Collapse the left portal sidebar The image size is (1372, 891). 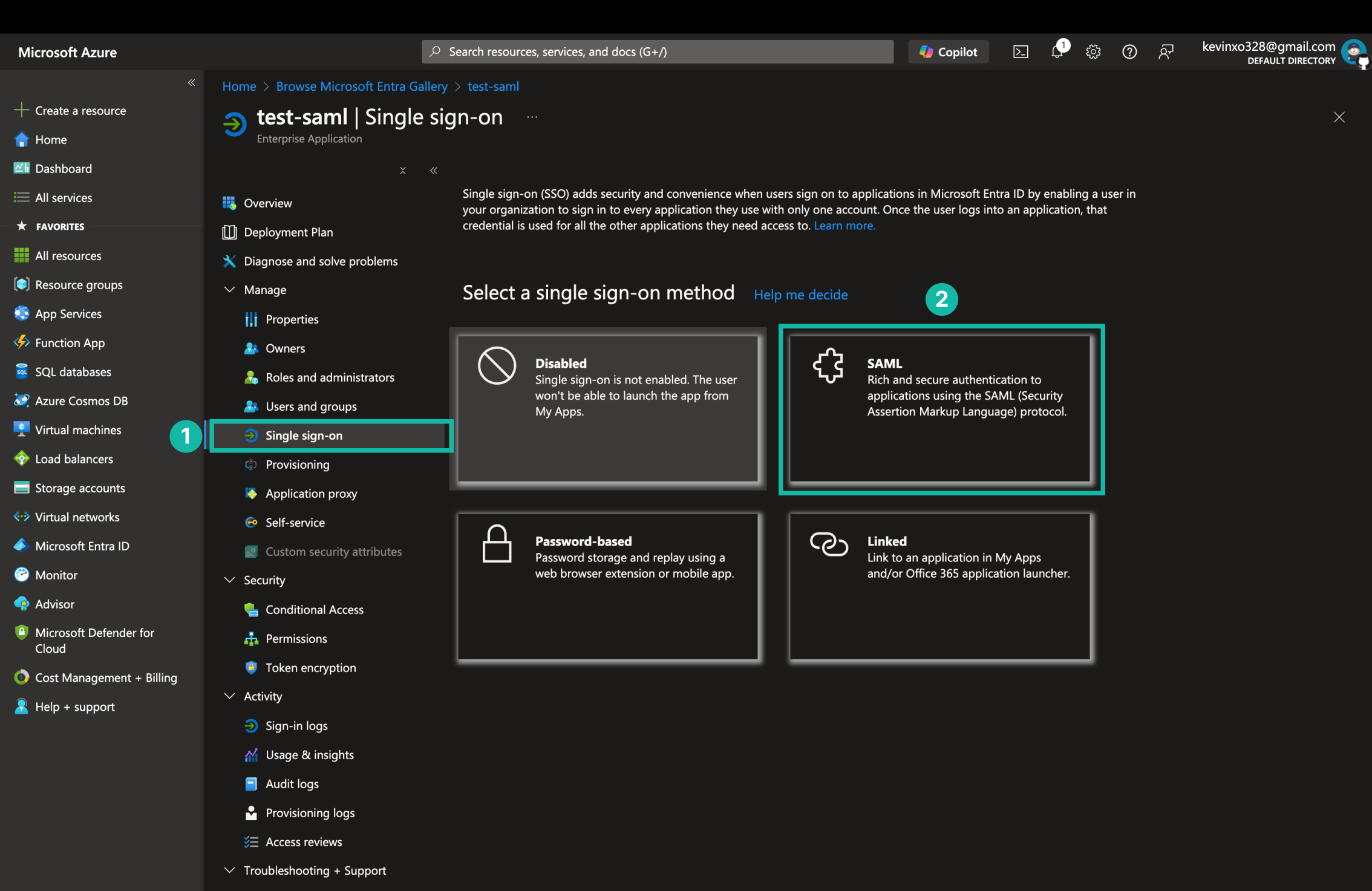tap(191, 82)
